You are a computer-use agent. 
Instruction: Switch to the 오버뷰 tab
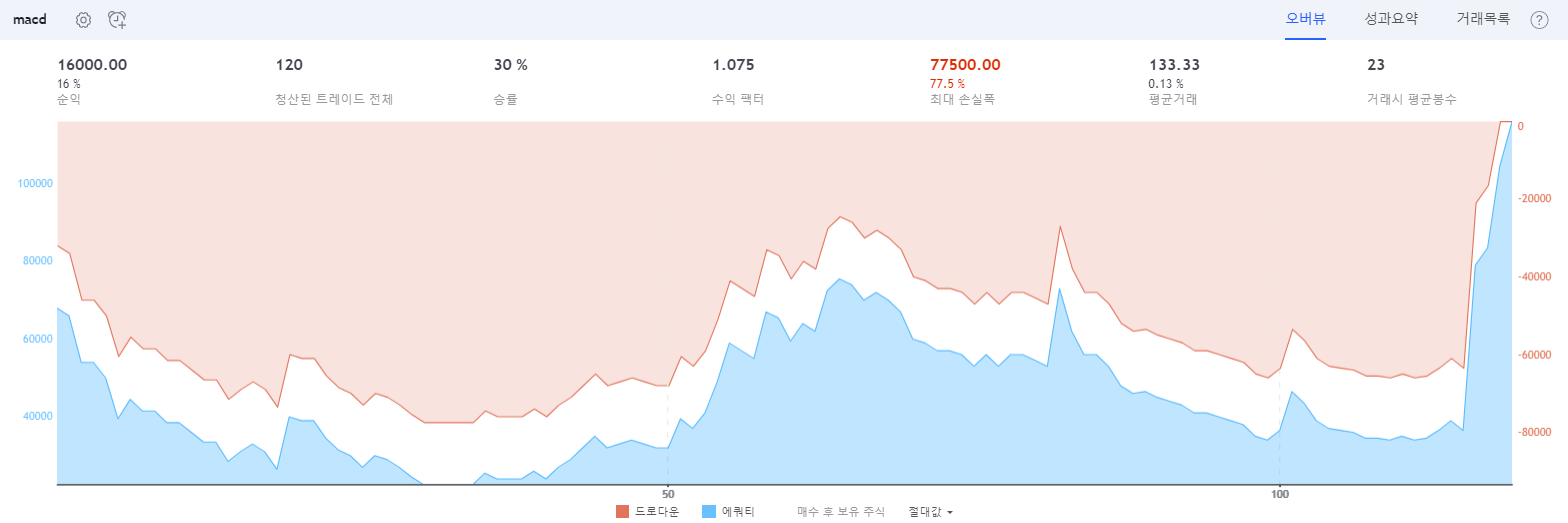[x=1305, y=18]
